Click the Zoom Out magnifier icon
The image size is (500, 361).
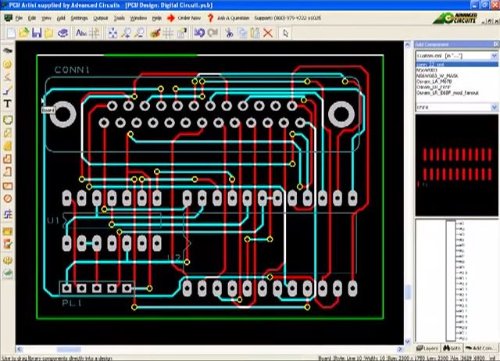pyautogui.click(x=140, y=33)
